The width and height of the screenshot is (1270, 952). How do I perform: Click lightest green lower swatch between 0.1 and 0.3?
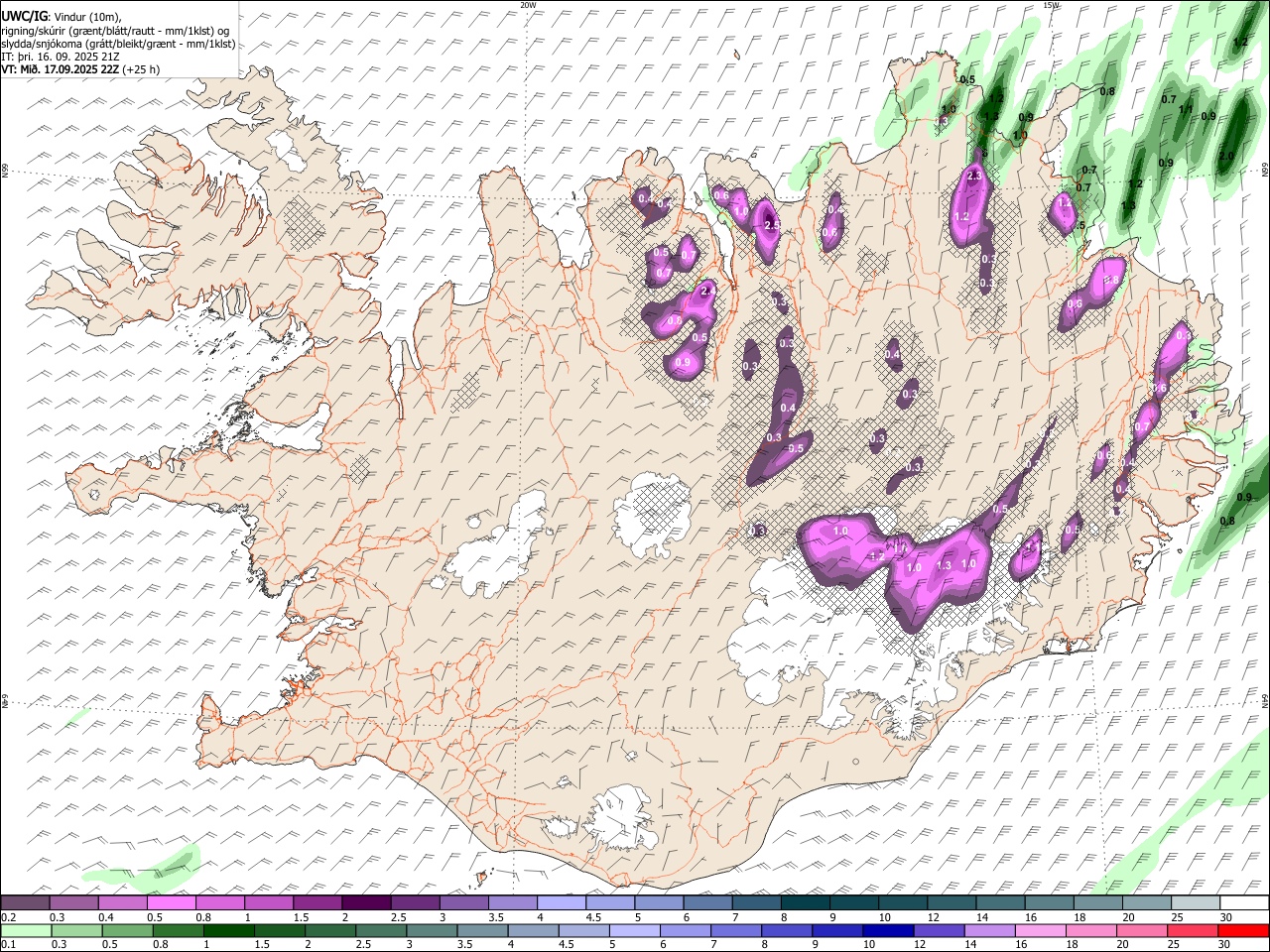tap(26, 931)
